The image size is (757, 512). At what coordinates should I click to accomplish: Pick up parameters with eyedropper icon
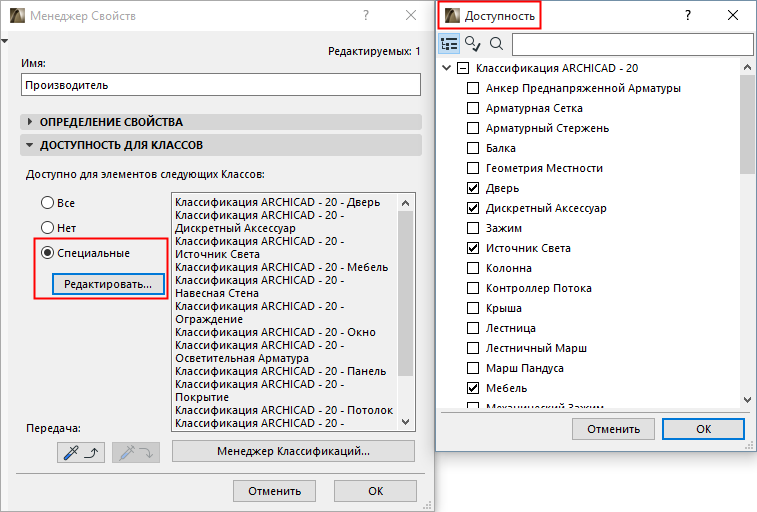(81, 453)
